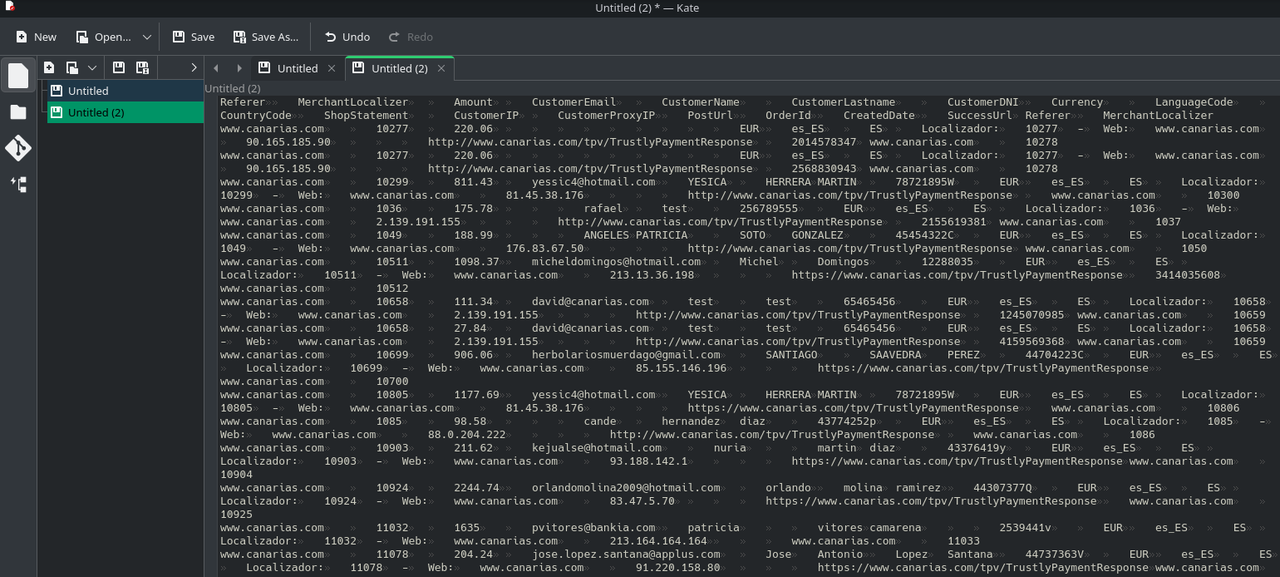Open the Documents sidebar panel icon
The height and width of the screenshot is (577, 1280).
pos(18,76)
